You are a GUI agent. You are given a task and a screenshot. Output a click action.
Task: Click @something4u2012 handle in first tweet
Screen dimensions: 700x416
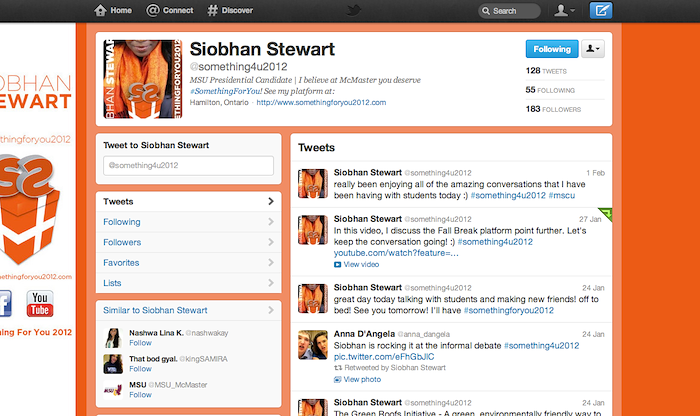[438, 173]
